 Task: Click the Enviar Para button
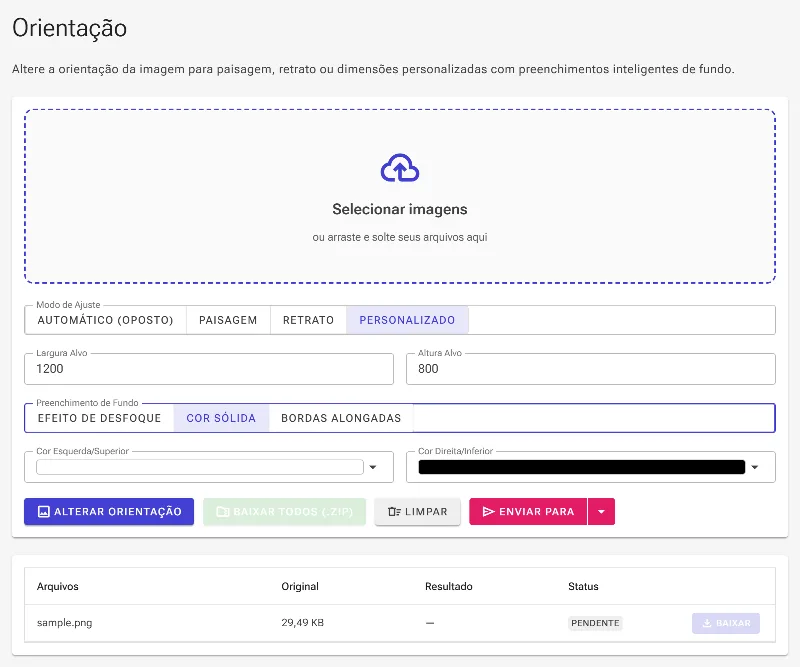(x=528, y=511)
